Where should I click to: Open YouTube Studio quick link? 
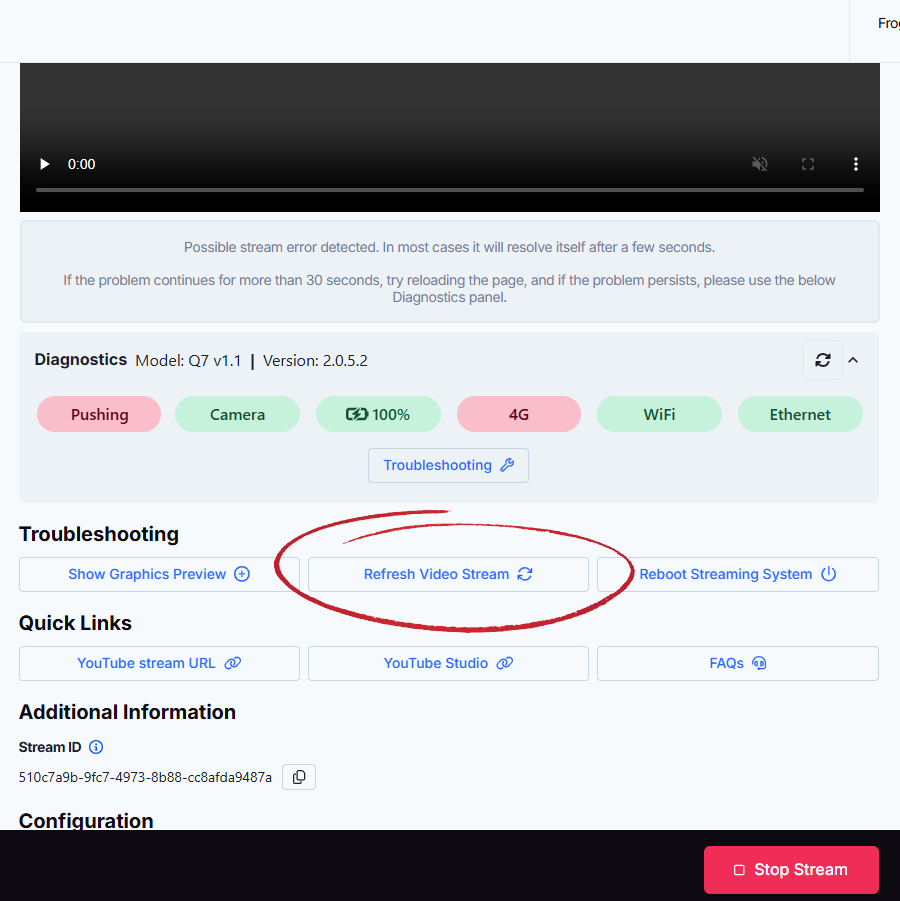(448, 663)
